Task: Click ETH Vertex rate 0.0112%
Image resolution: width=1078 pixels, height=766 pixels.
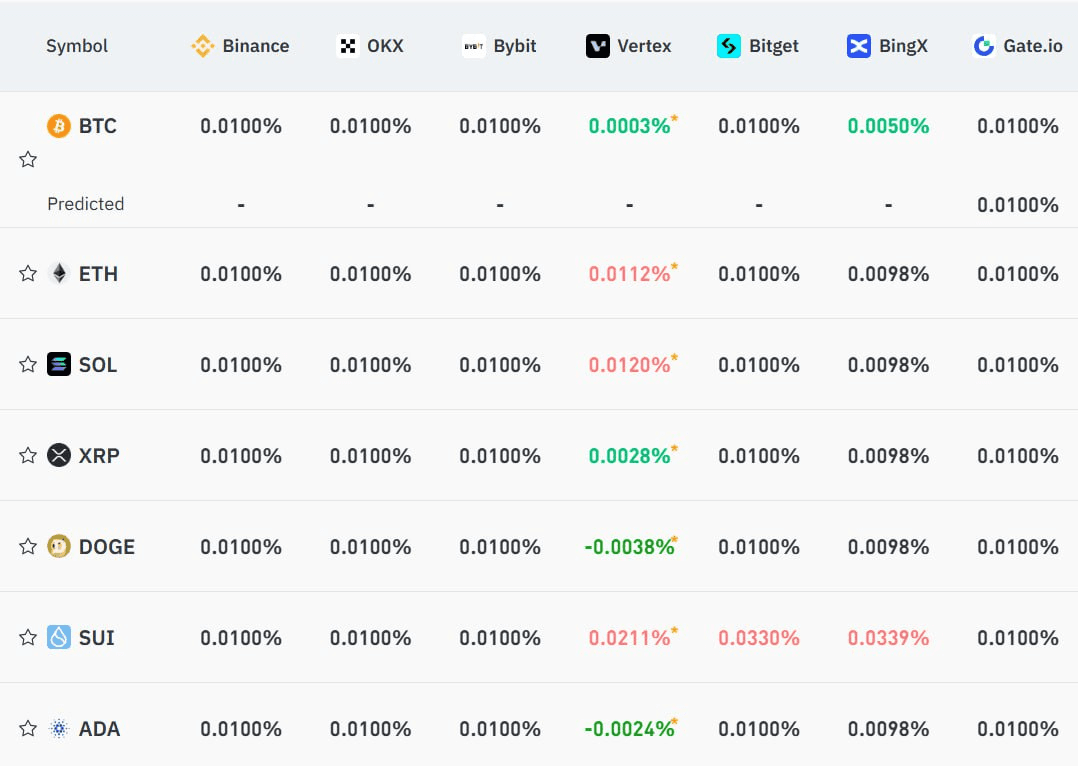Action: [630, 274]
